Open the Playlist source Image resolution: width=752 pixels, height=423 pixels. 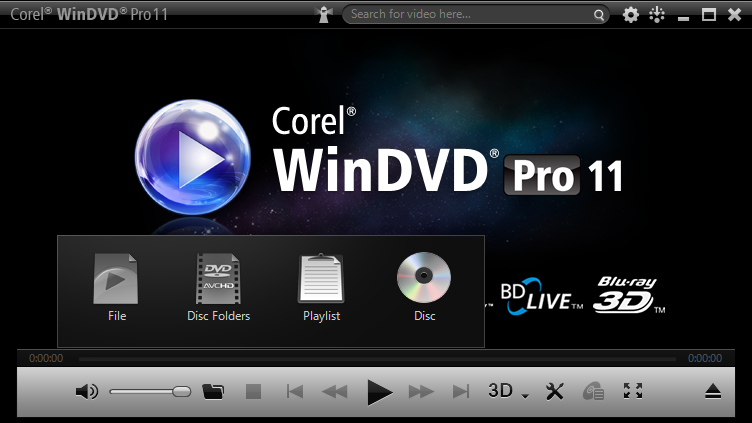click(321, 287)
